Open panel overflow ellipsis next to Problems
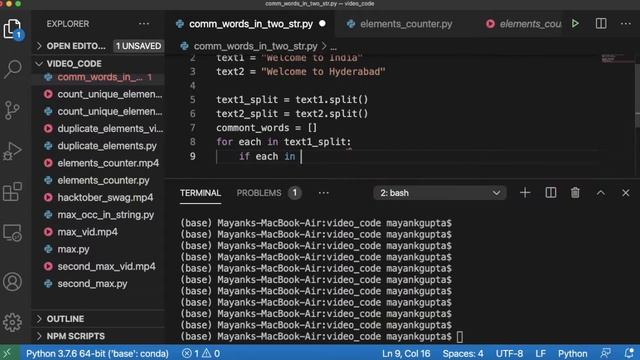Image resolution: width=640 pixels, height=360 pixels. 324,193
